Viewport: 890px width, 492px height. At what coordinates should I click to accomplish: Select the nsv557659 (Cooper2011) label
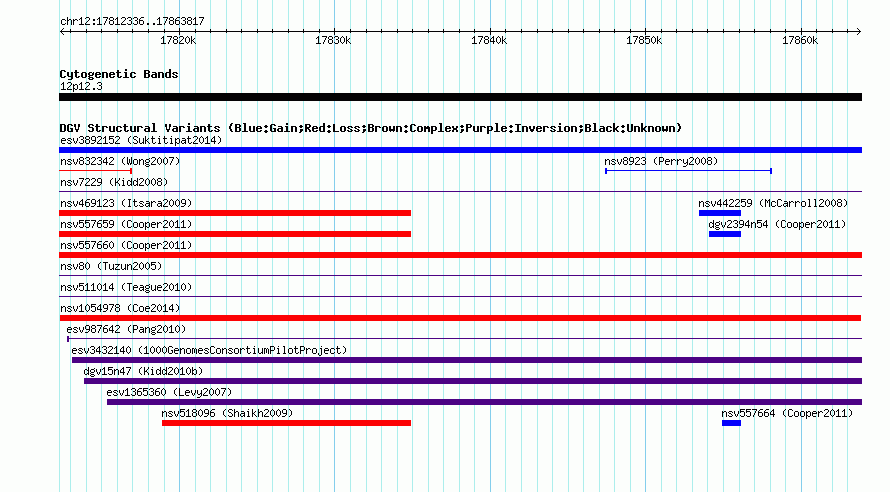[x=126, y=224]
